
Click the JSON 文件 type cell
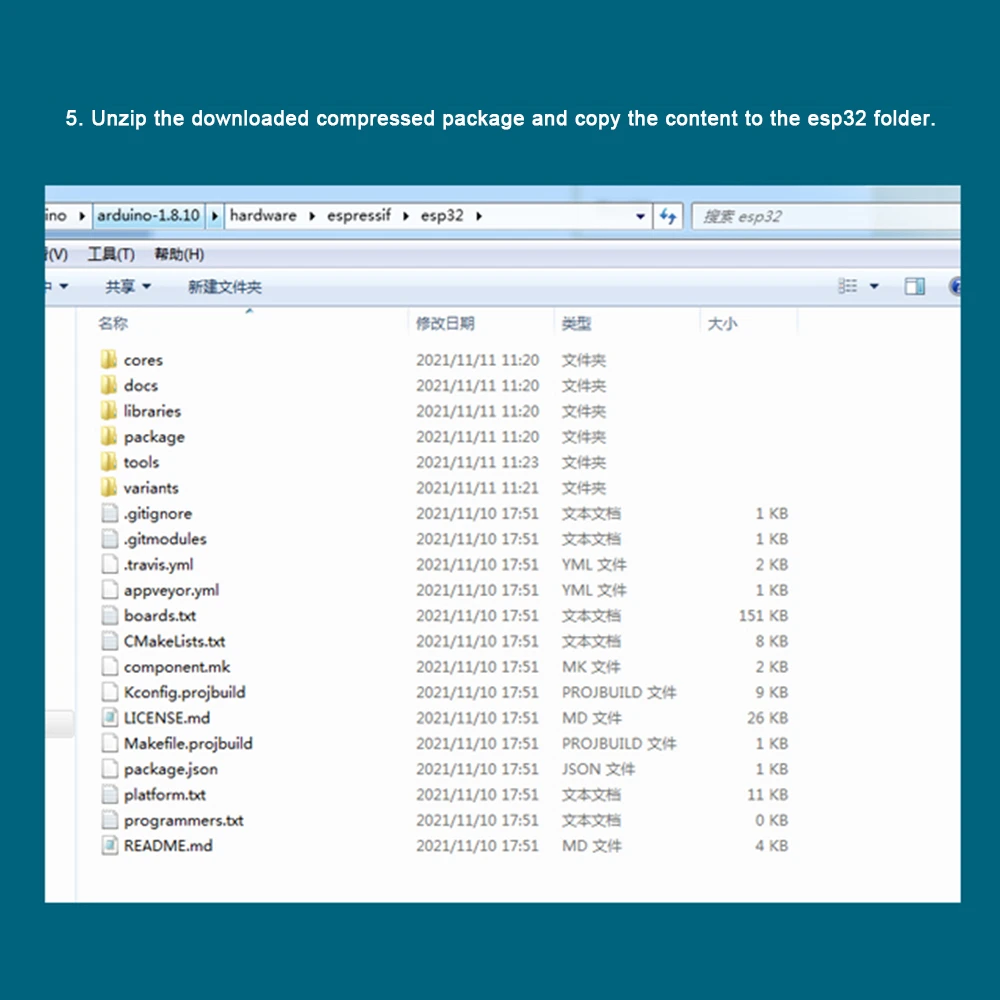(598, 769)
